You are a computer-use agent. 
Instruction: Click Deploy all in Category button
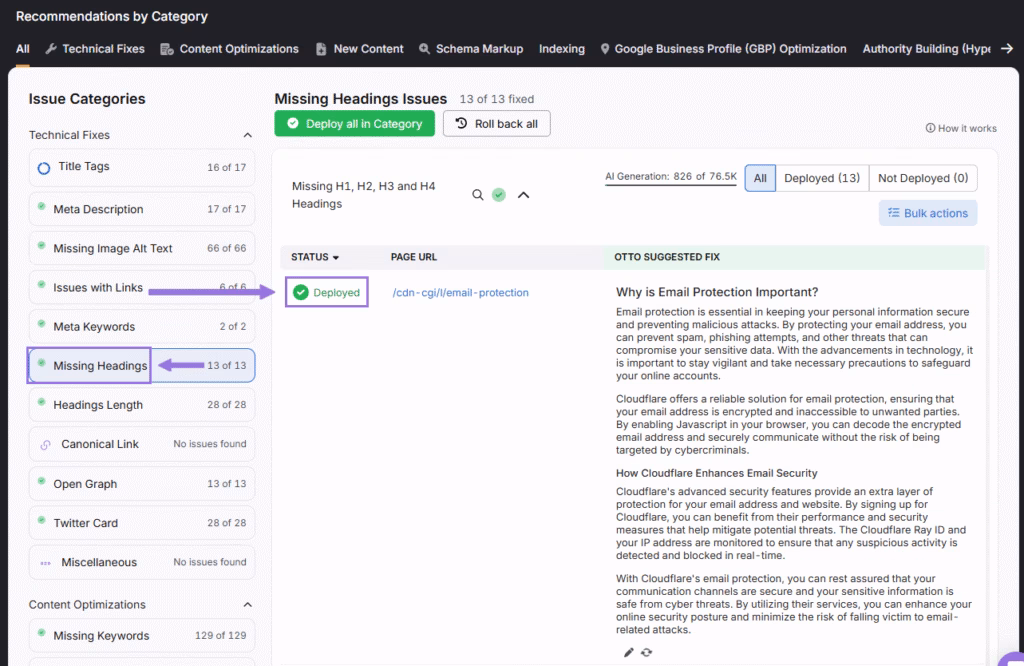[354, 124]
